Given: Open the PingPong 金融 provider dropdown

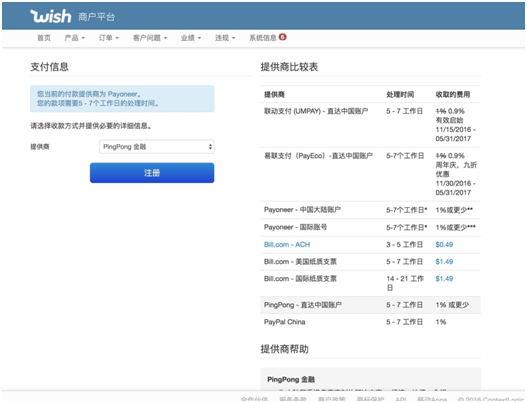Looking at the screenshot, I should pyautogui.click(x=157, y=147).
